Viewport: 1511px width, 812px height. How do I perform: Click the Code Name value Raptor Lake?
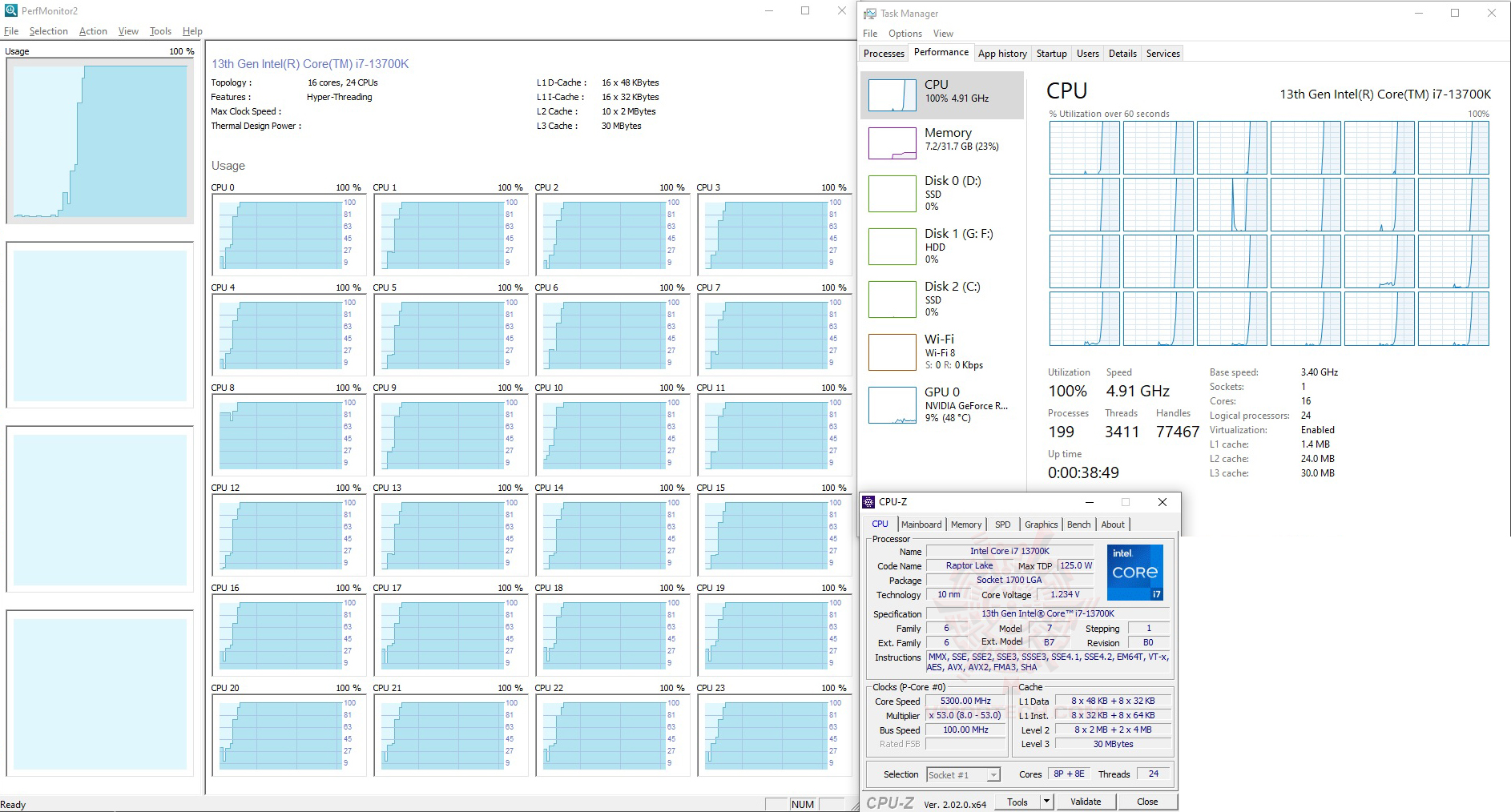coord(969,565)
